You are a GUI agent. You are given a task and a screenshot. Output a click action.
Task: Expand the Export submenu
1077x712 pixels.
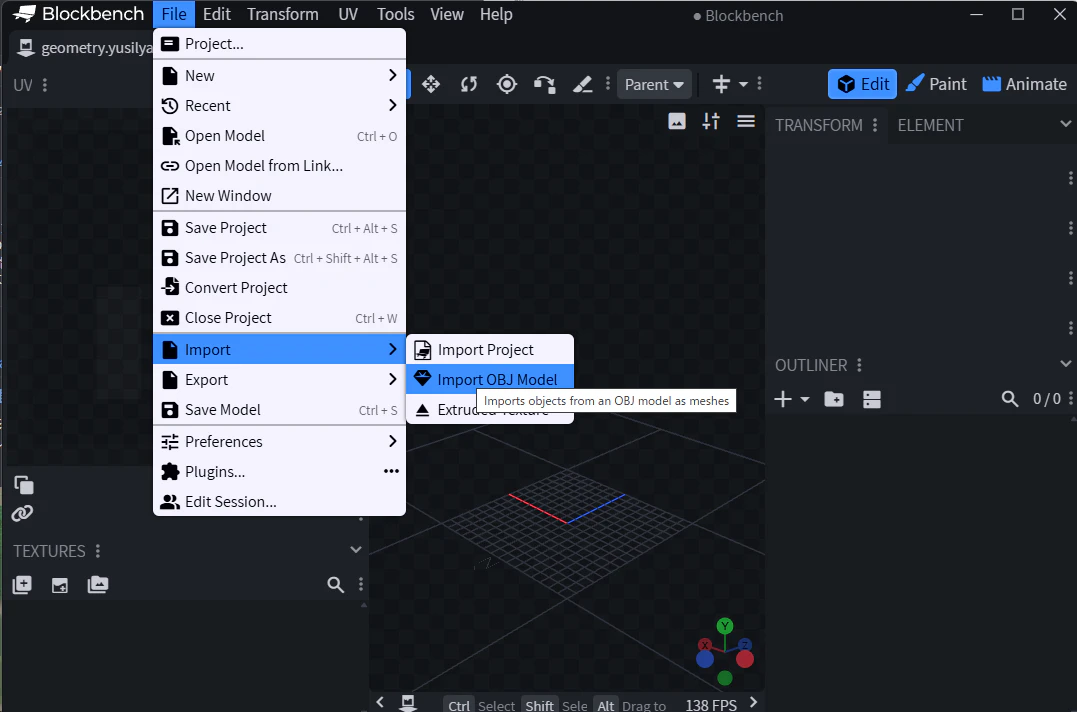(x=280, y=380)
